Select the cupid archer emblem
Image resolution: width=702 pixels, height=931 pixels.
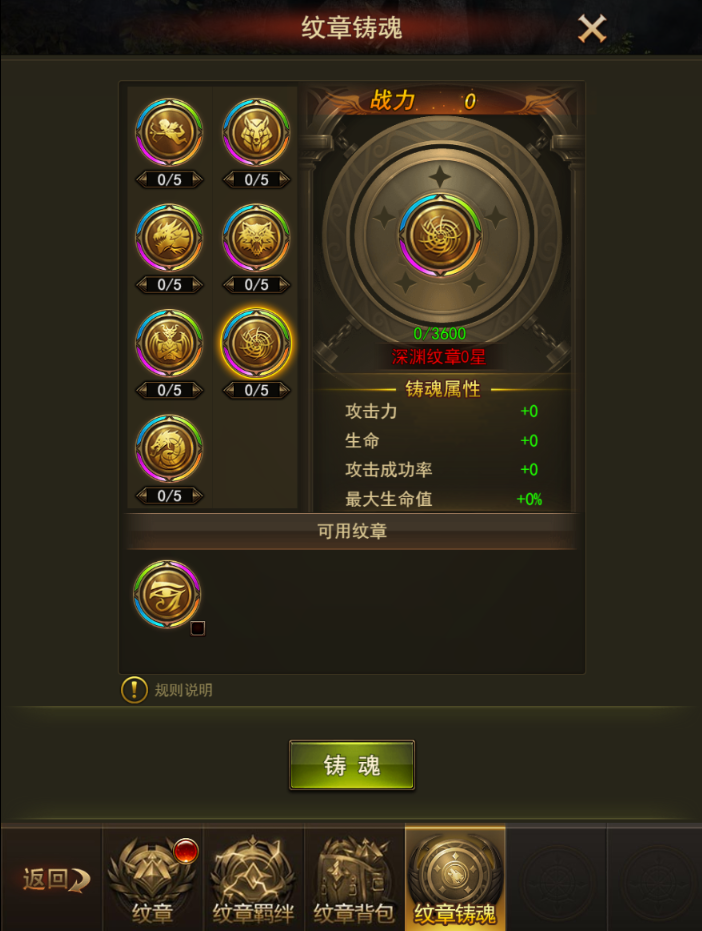click(169, 132)
